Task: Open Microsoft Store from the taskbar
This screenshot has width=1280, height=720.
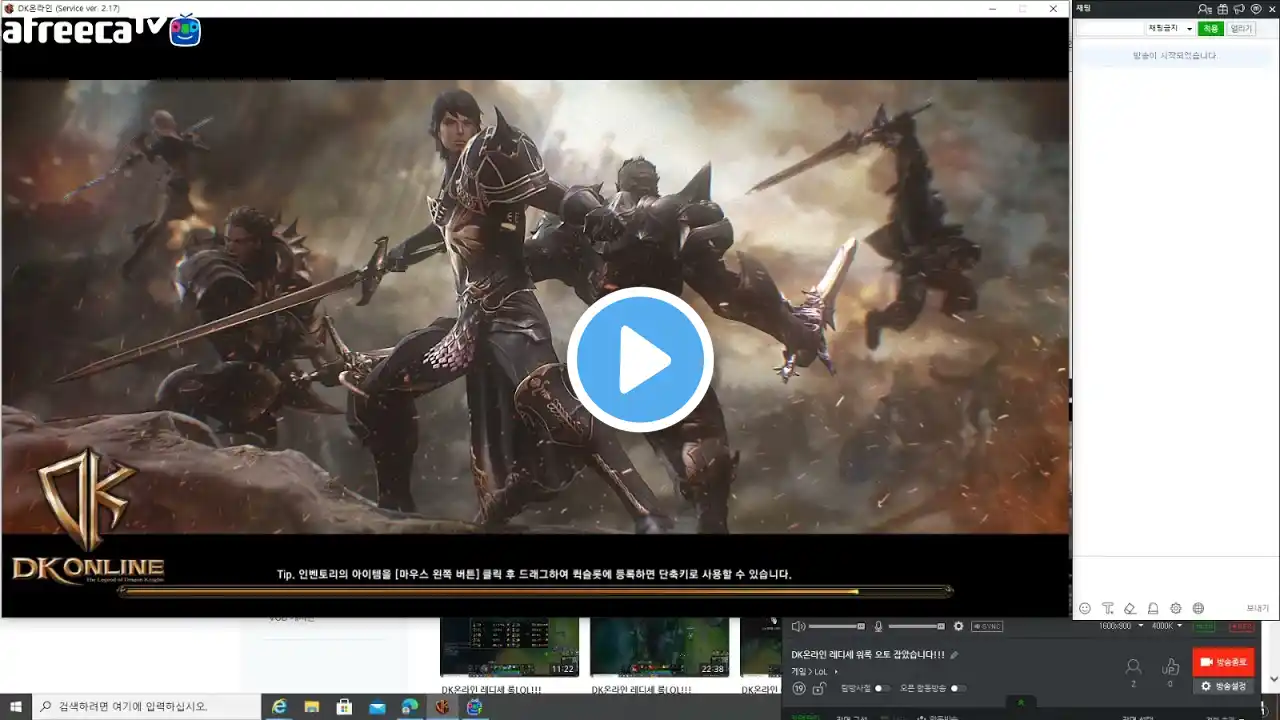Action: coord(345,707)
